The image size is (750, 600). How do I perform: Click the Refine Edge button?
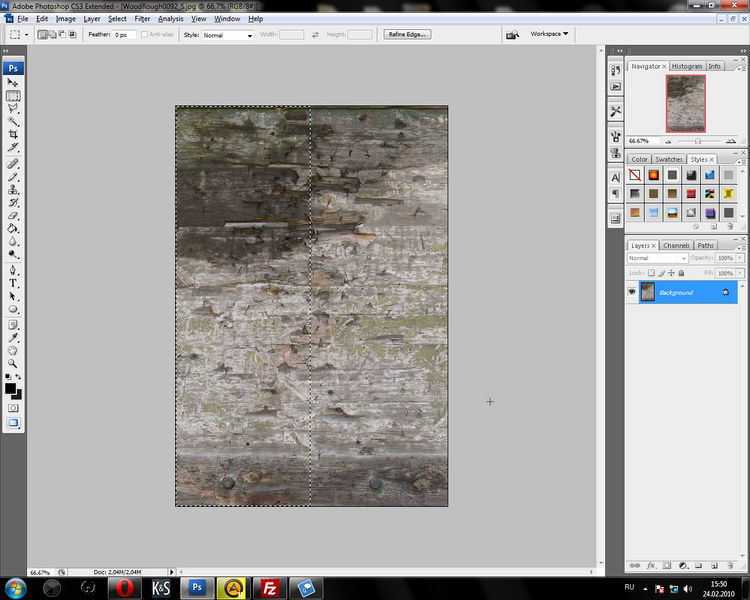(x=407, y=34)
